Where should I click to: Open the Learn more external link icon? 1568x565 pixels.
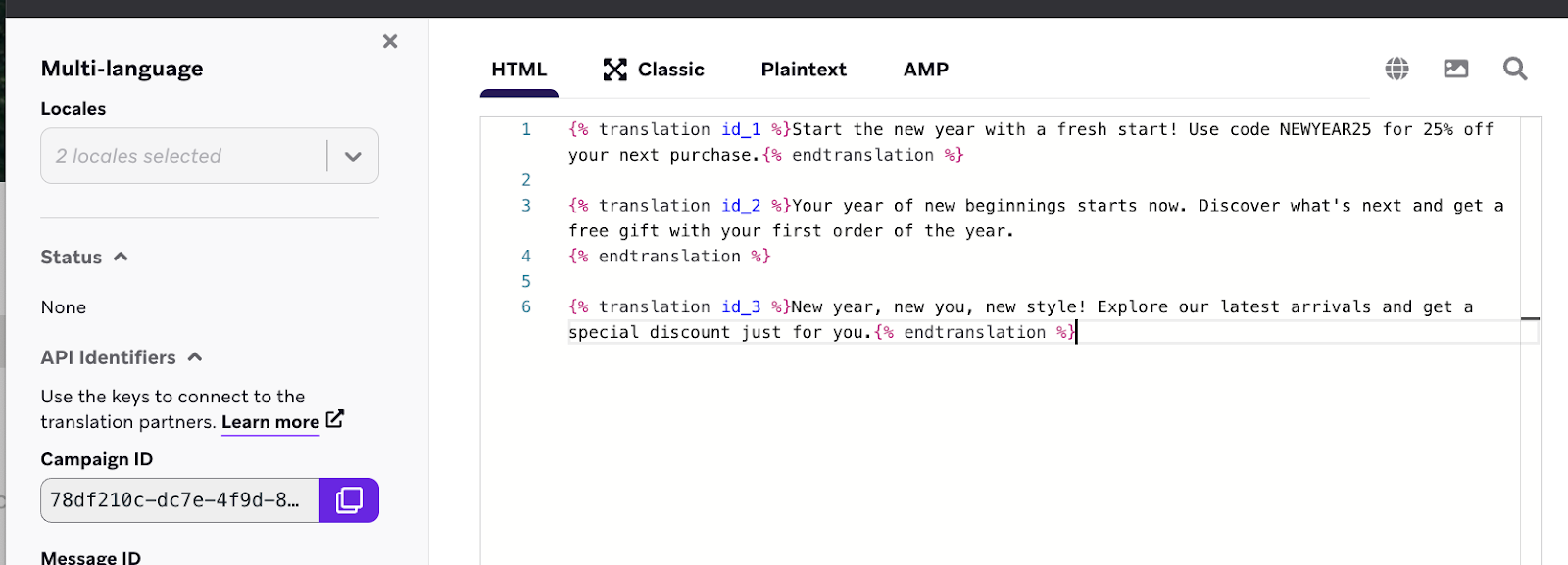[334, 418]
